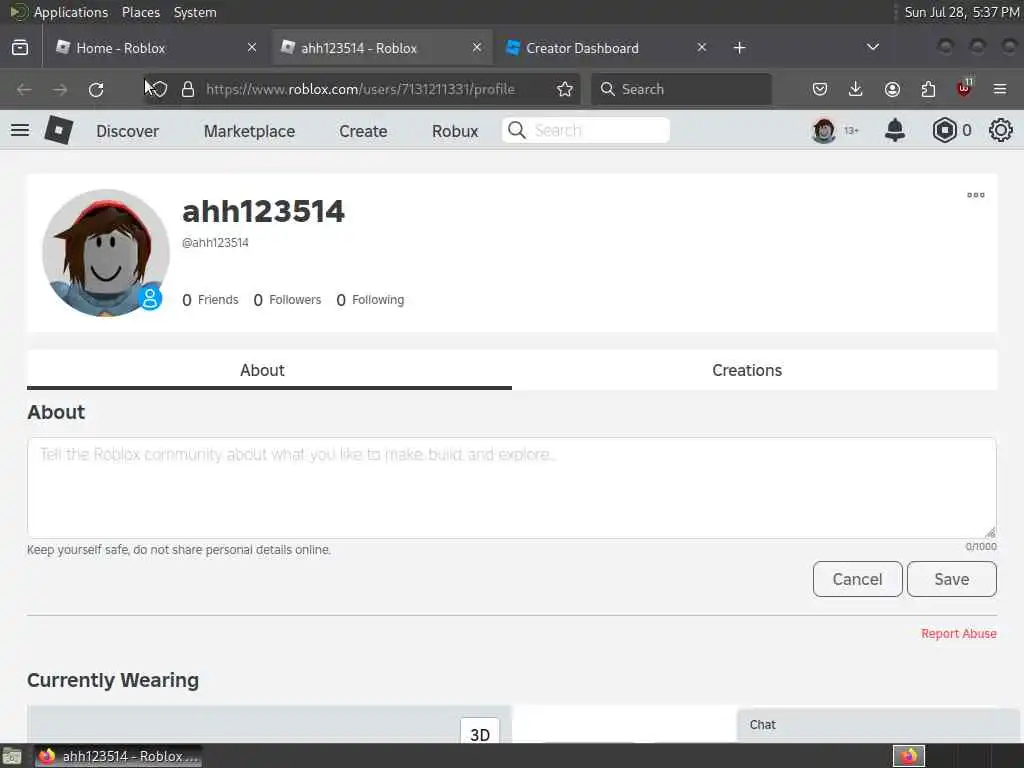Click the avatar thumbnail in the Roblox header
Viewport: 1024px width, 768px height.
(824, 130)
